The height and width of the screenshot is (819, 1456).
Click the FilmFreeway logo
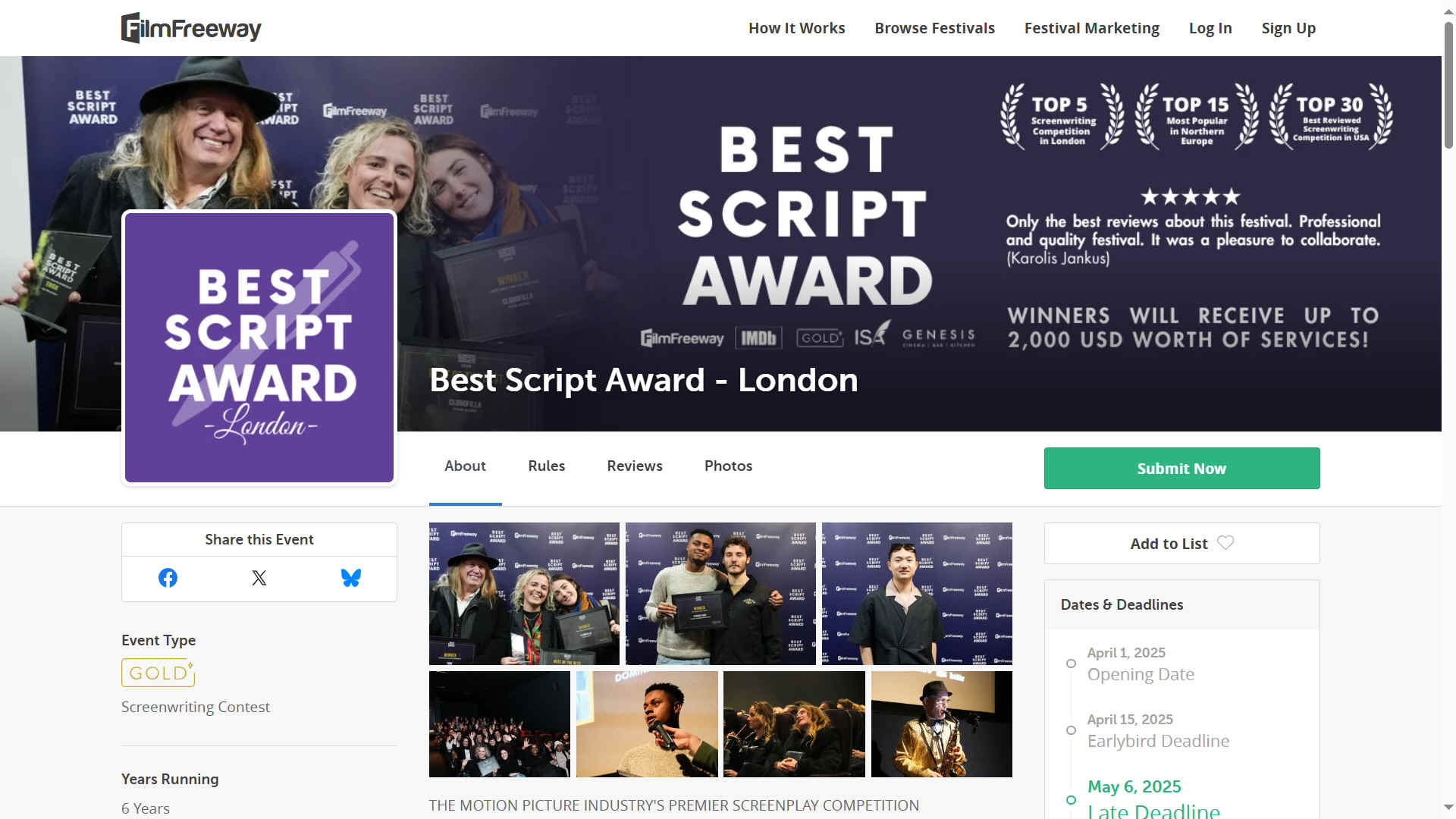[x=191, y=28]
